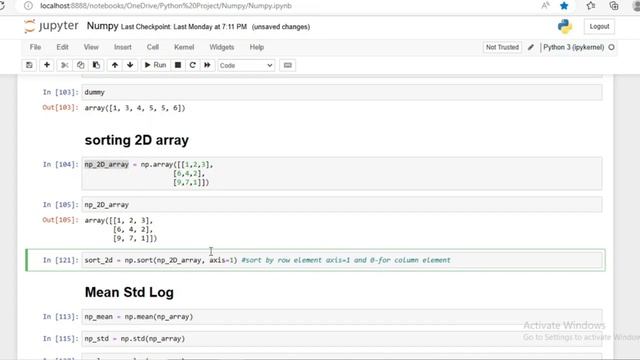Open the Insert menu
The height and width of the screenshot is (360, 640).
pos(122,47)
